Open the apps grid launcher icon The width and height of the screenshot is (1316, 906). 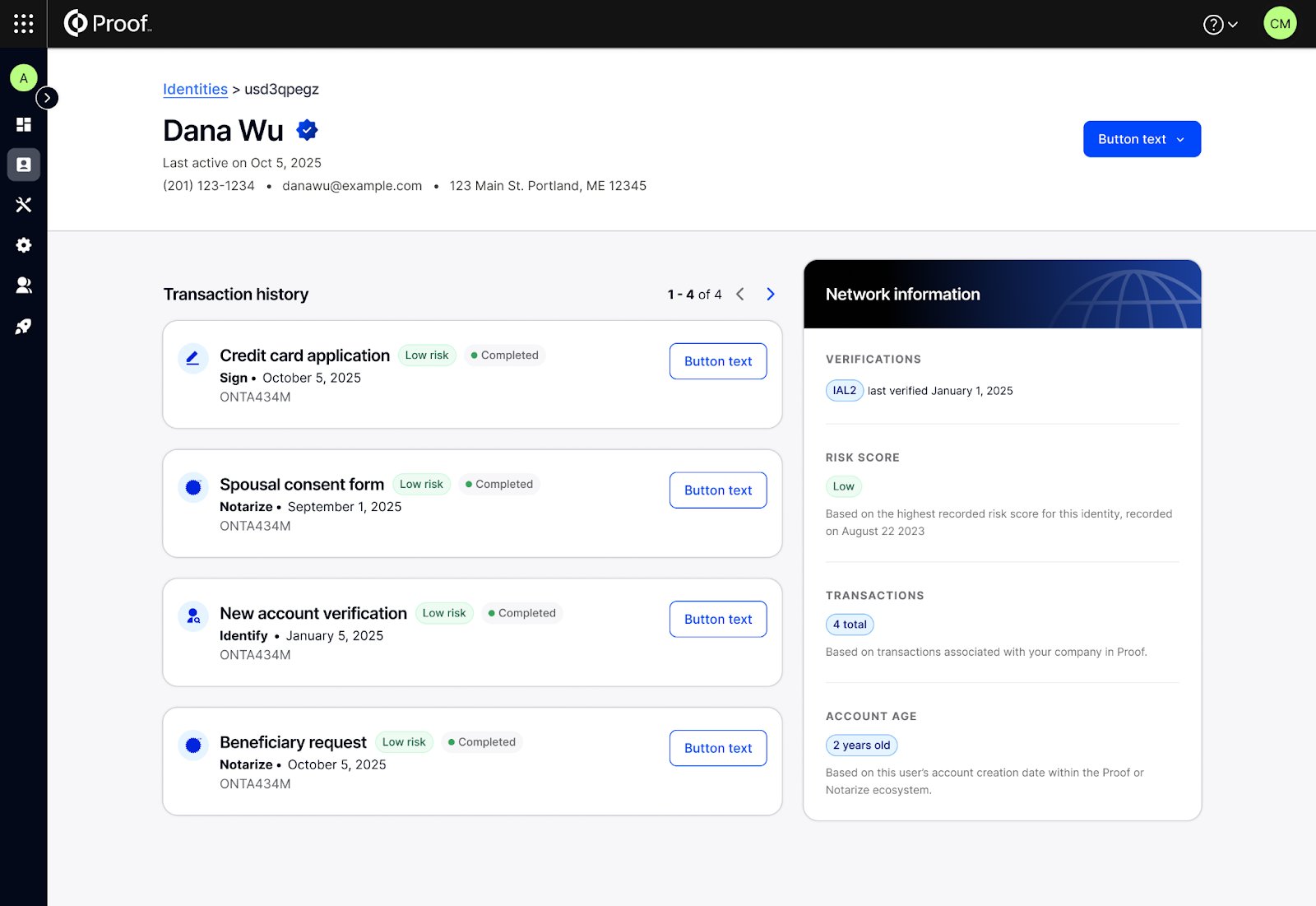click(x=24, y=24)
